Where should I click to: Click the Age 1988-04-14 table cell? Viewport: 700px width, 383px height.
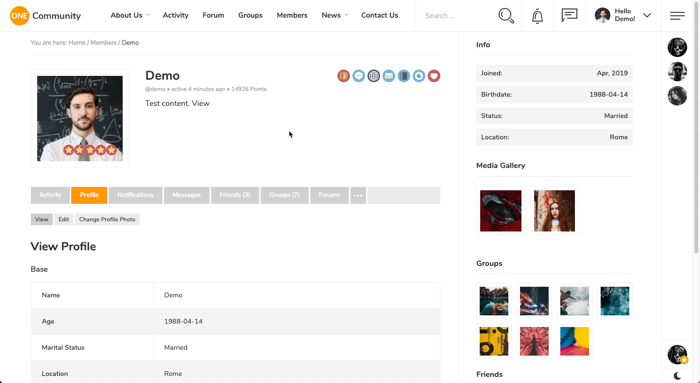point(297,321)
